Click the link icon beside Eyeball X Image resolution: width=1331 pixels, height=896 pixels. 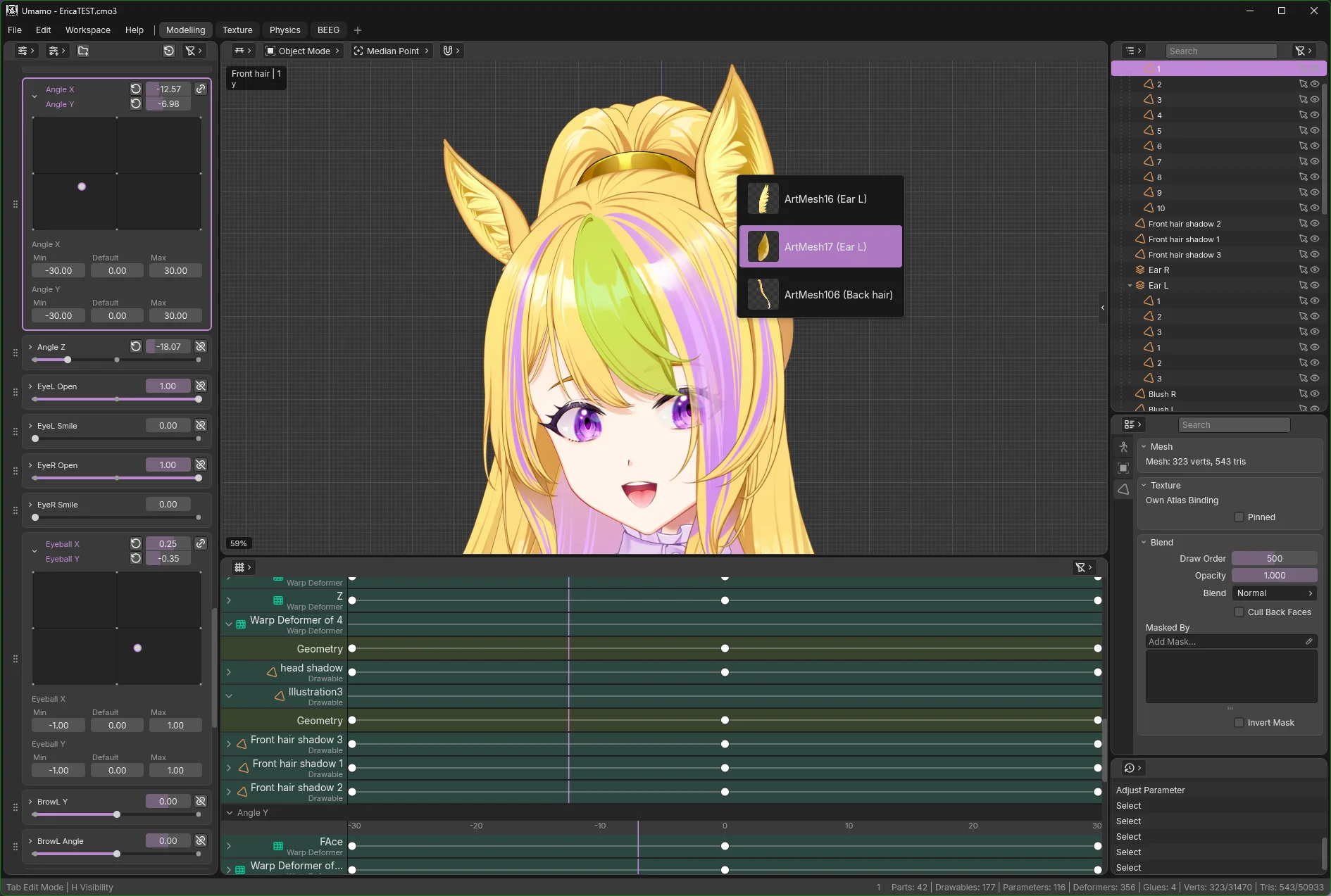pyautogui.click(x=201, y=543)
